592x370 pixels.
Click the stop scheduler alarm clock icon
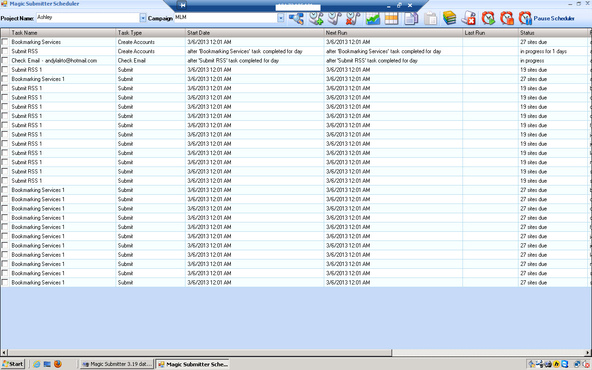click(x=507, y=18)
